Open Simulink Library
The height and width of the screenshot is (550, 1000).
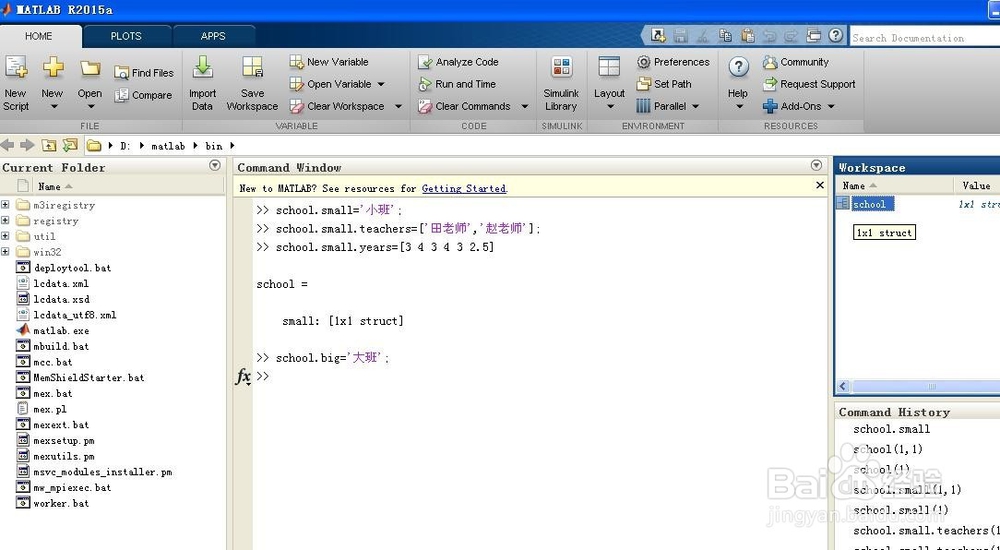tap(561, 83)
